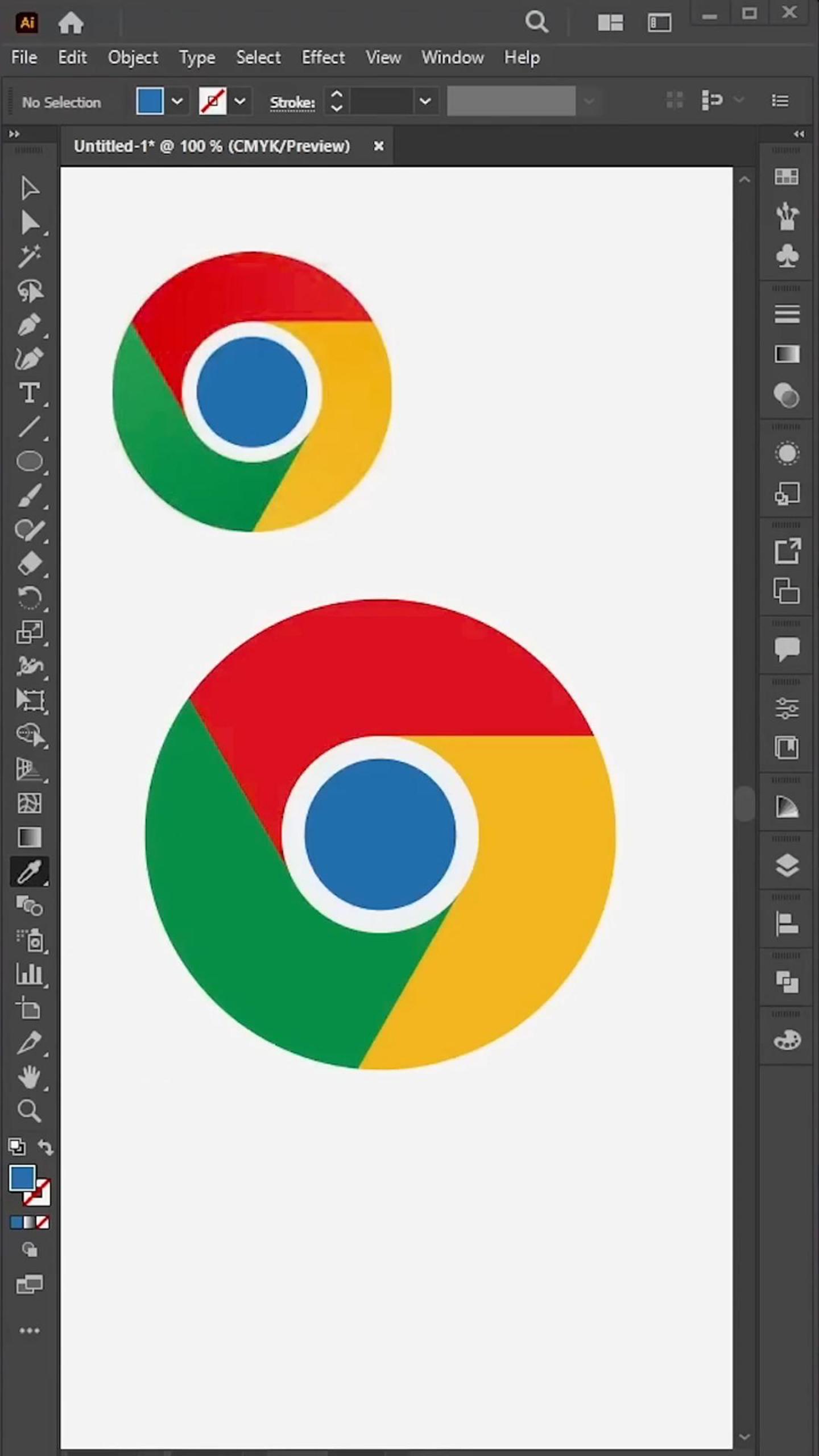Select the Paintbrush tool
Image resolution: width=819 pixels, height=1456 pixels.
tap(30, 495)
